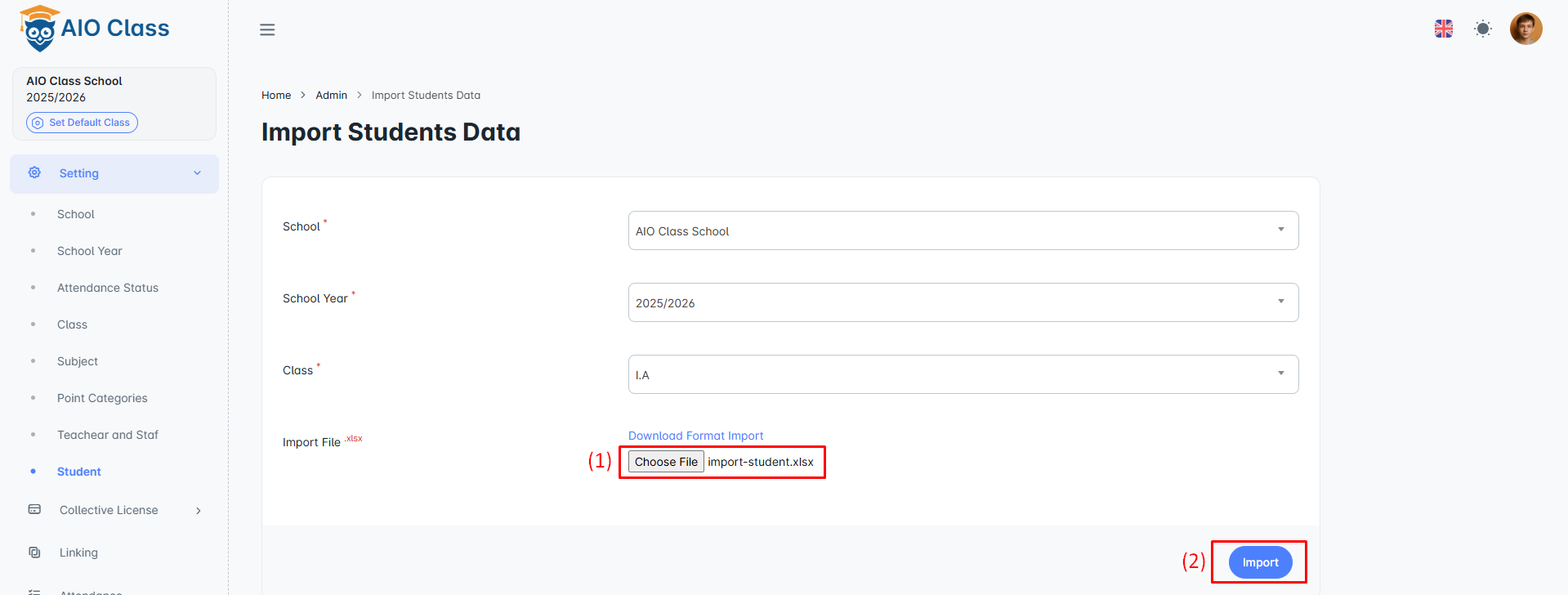The height and width of the screenshot is (595, 1568).
Task: Click the Setting gear icon
Action: click(34, 173)
